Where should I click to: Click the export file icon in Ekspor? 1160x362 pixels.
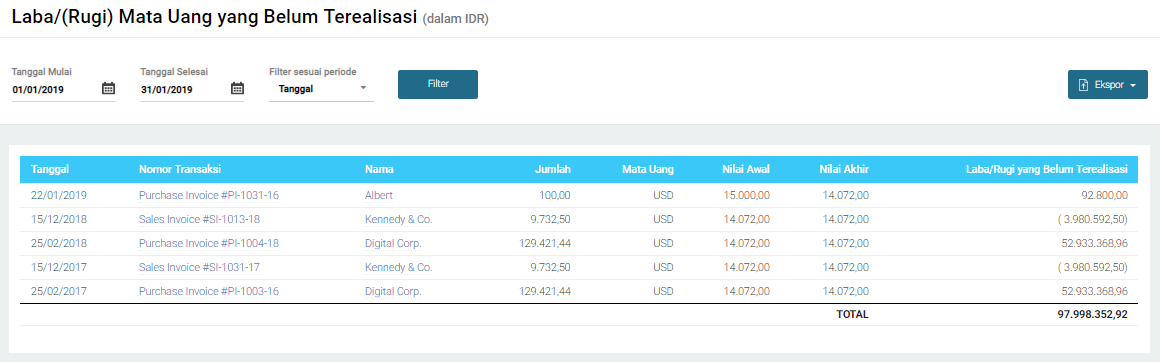coord(1084,85)
